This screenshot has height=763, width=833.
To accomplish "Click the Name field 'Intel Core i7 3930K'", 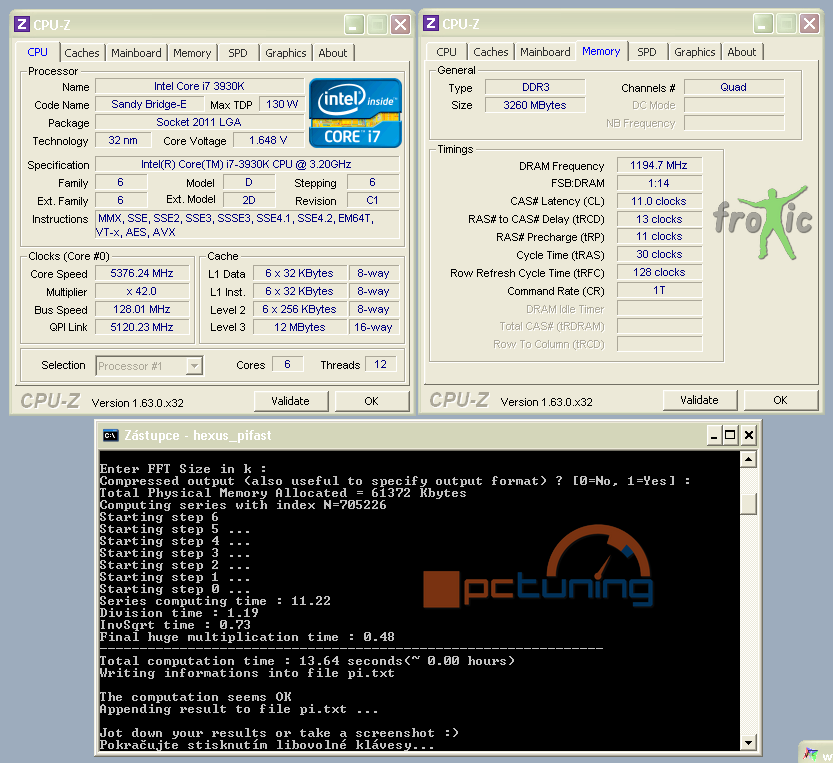I will [199, 86].
